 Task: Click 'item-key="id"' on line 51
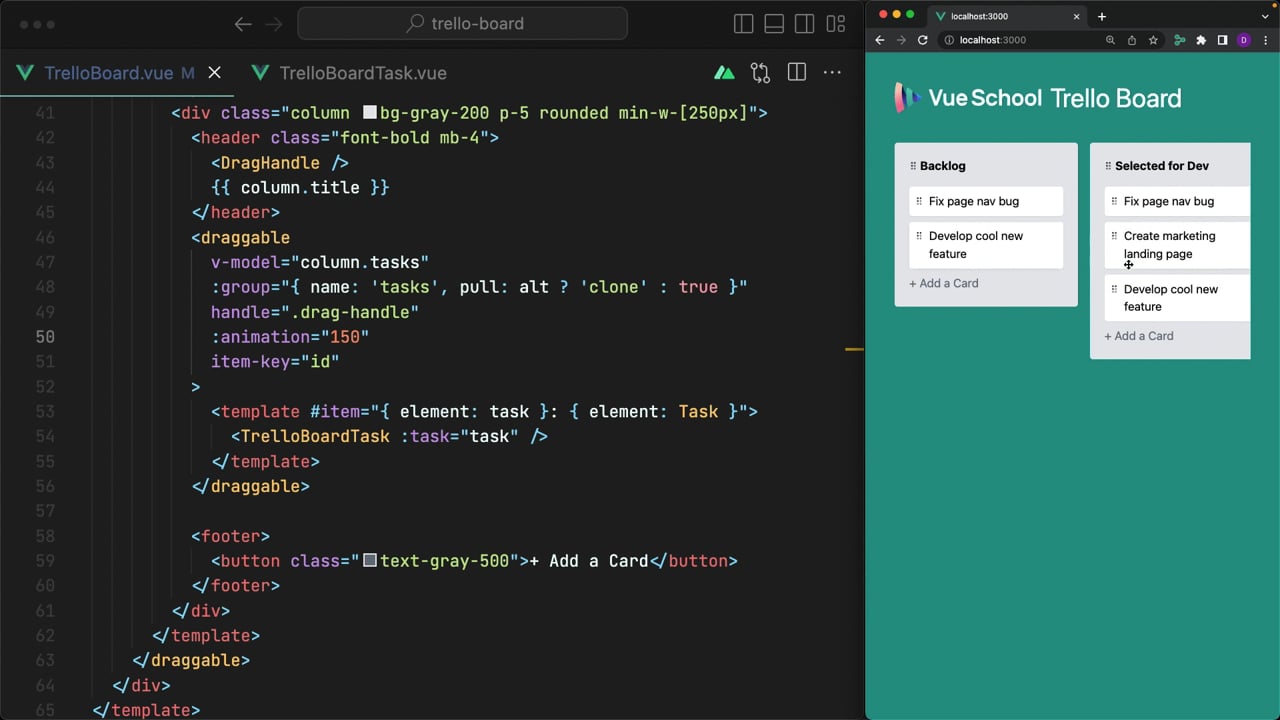click(x=275, y=362)
